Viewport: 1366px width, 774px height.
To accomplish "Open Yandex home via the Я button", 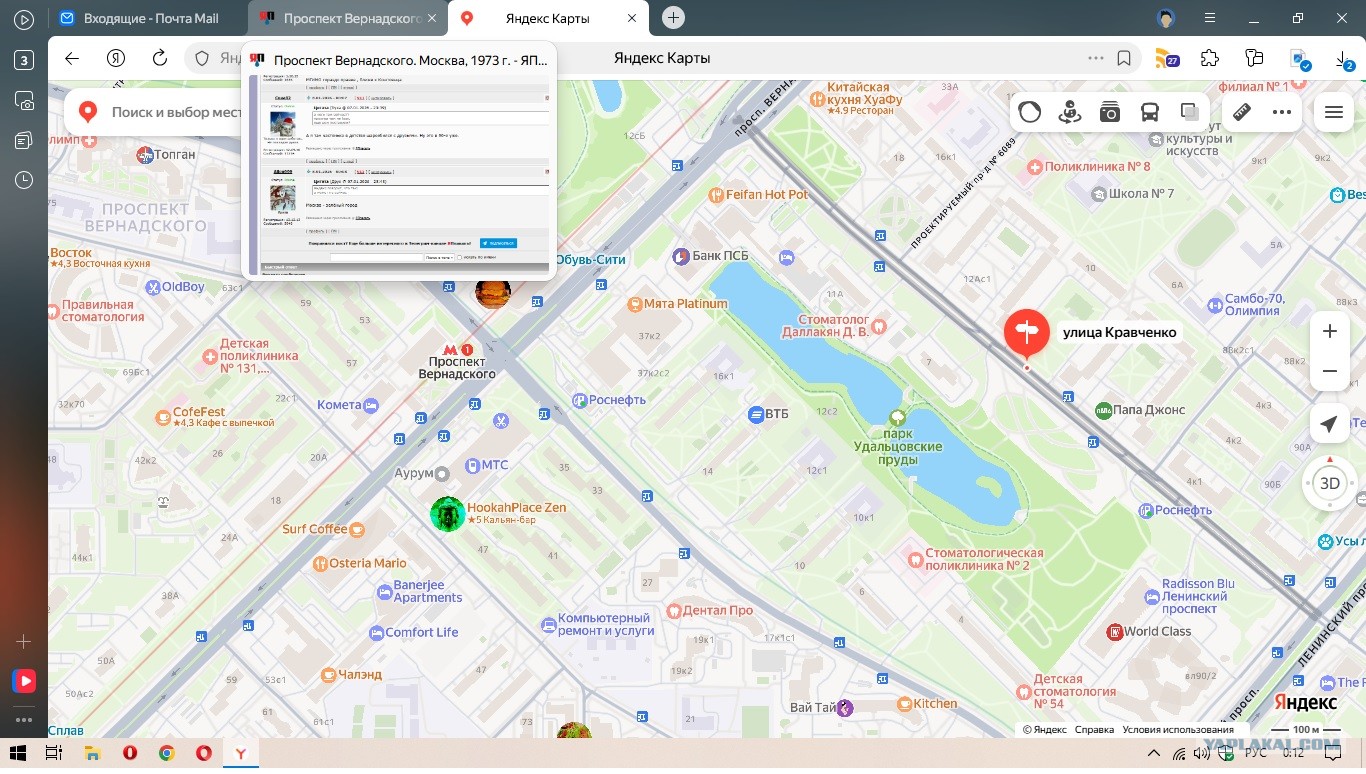I will coord(117,58).
